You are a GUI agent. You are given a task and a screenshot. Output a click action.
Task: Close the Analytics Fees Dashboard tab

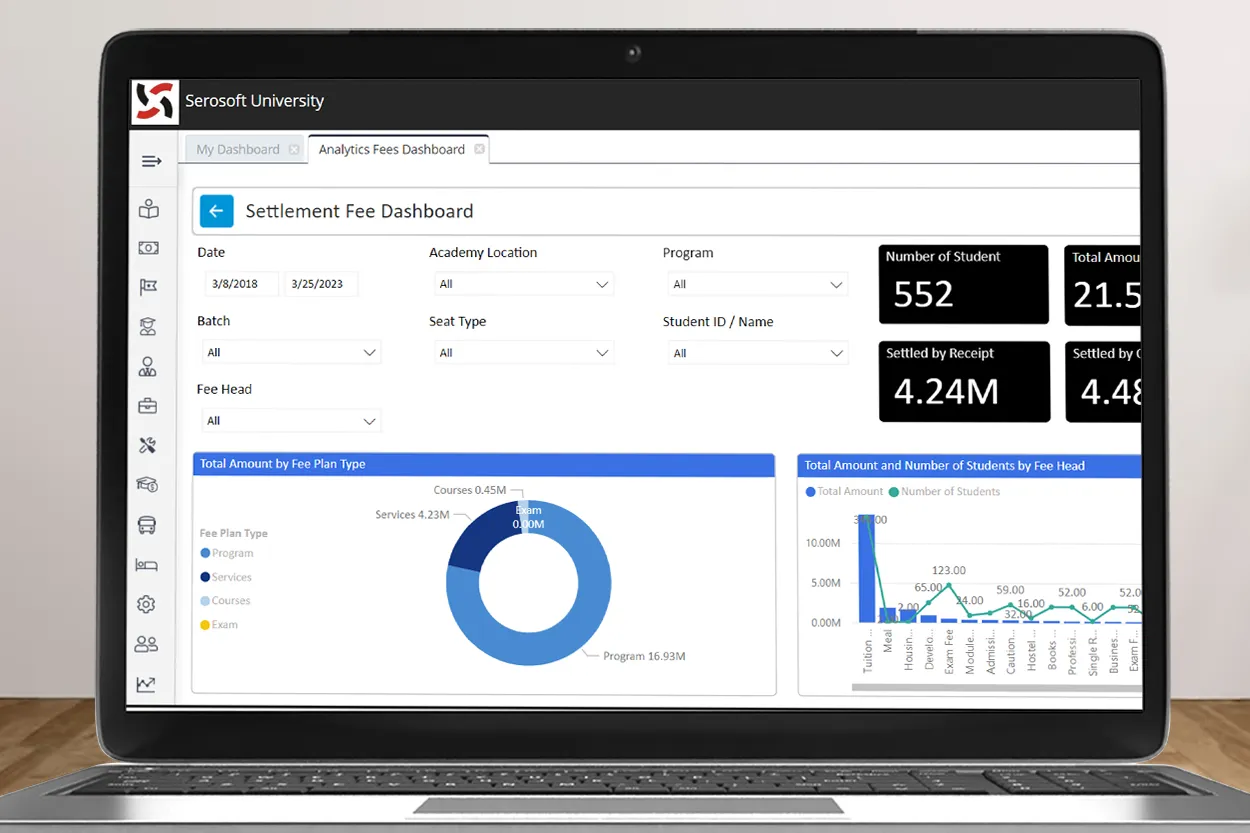pyautogui.click(x=479, y=149)
